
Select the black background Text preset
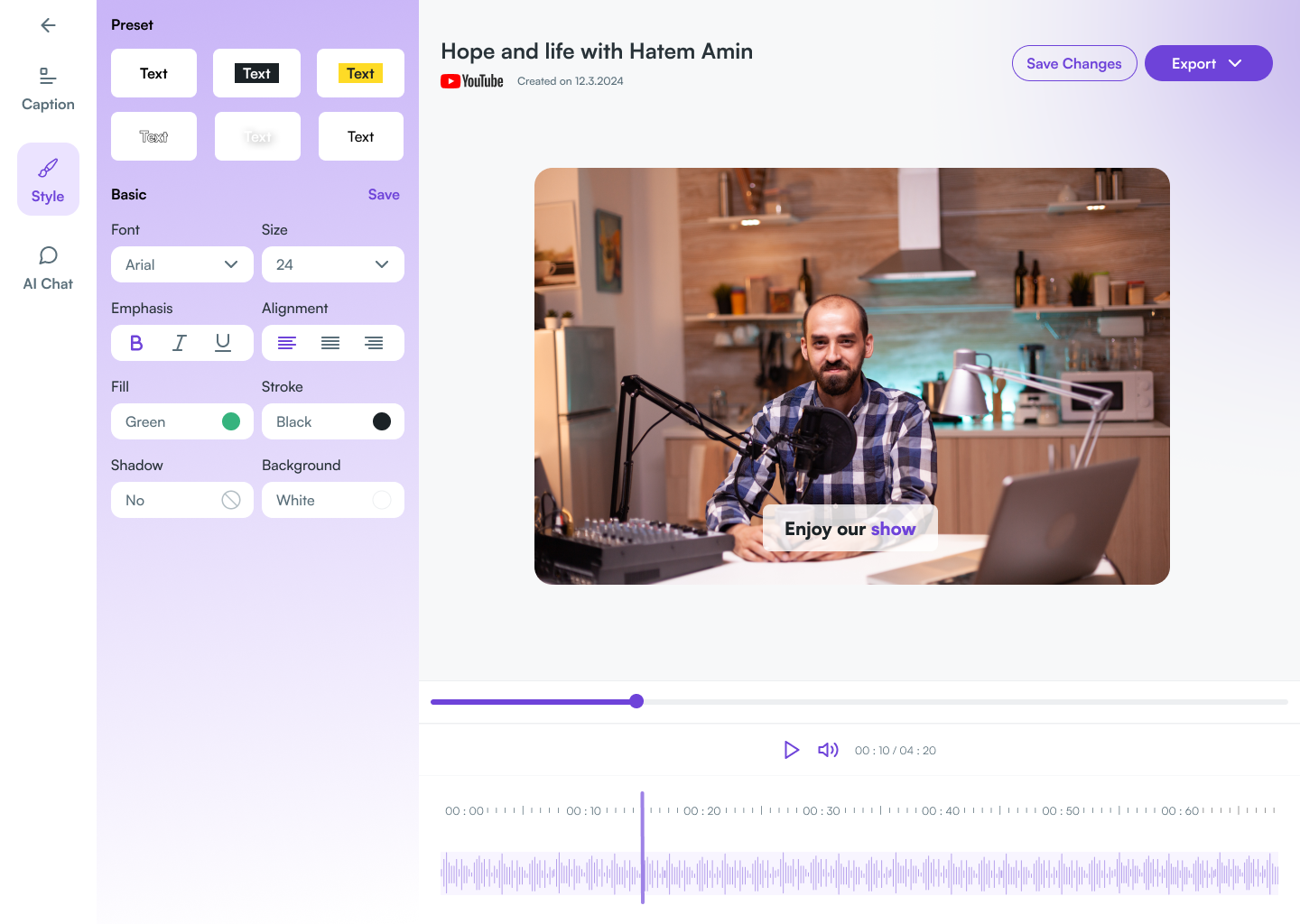pyautogui.click(x=256, y=73)
